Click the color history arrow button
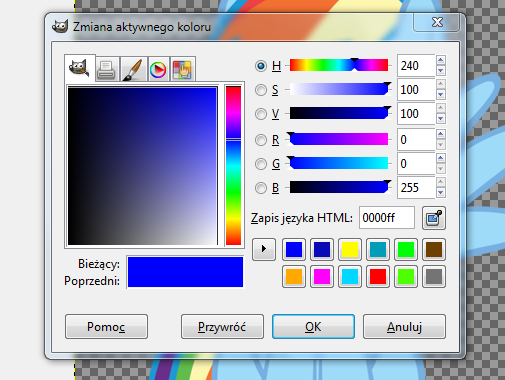 pos(264,249)
